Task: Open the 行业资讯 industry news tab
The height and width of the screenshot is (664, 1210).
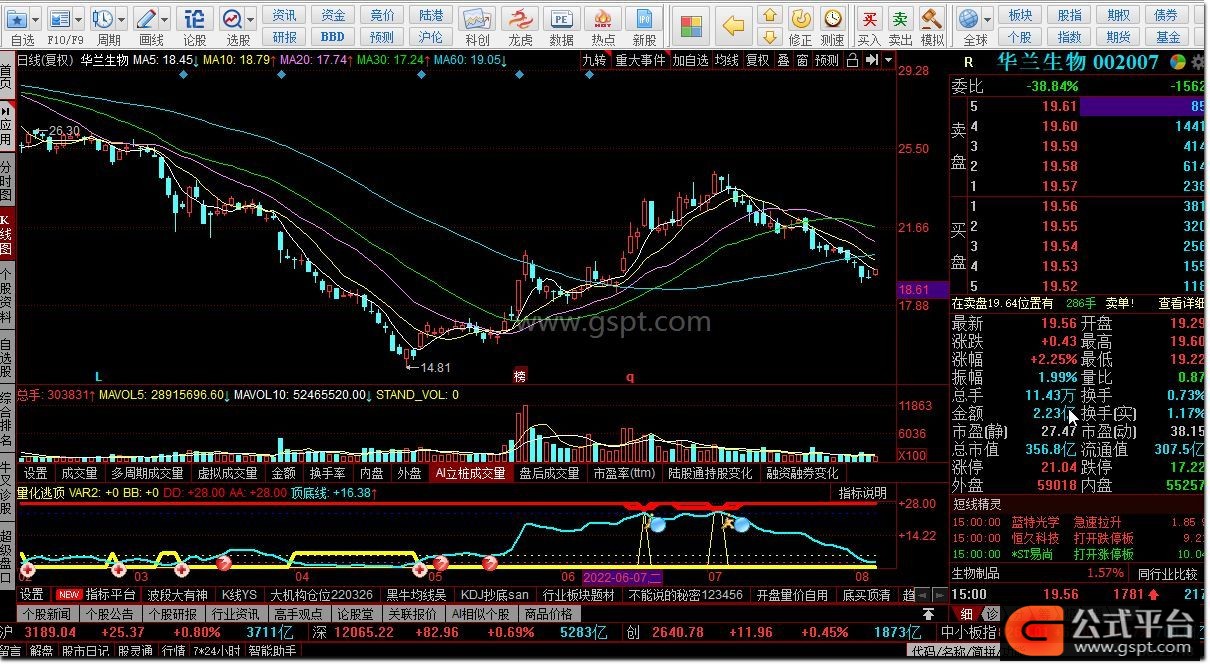Action: pyautogui.click(x=235, y=614)
